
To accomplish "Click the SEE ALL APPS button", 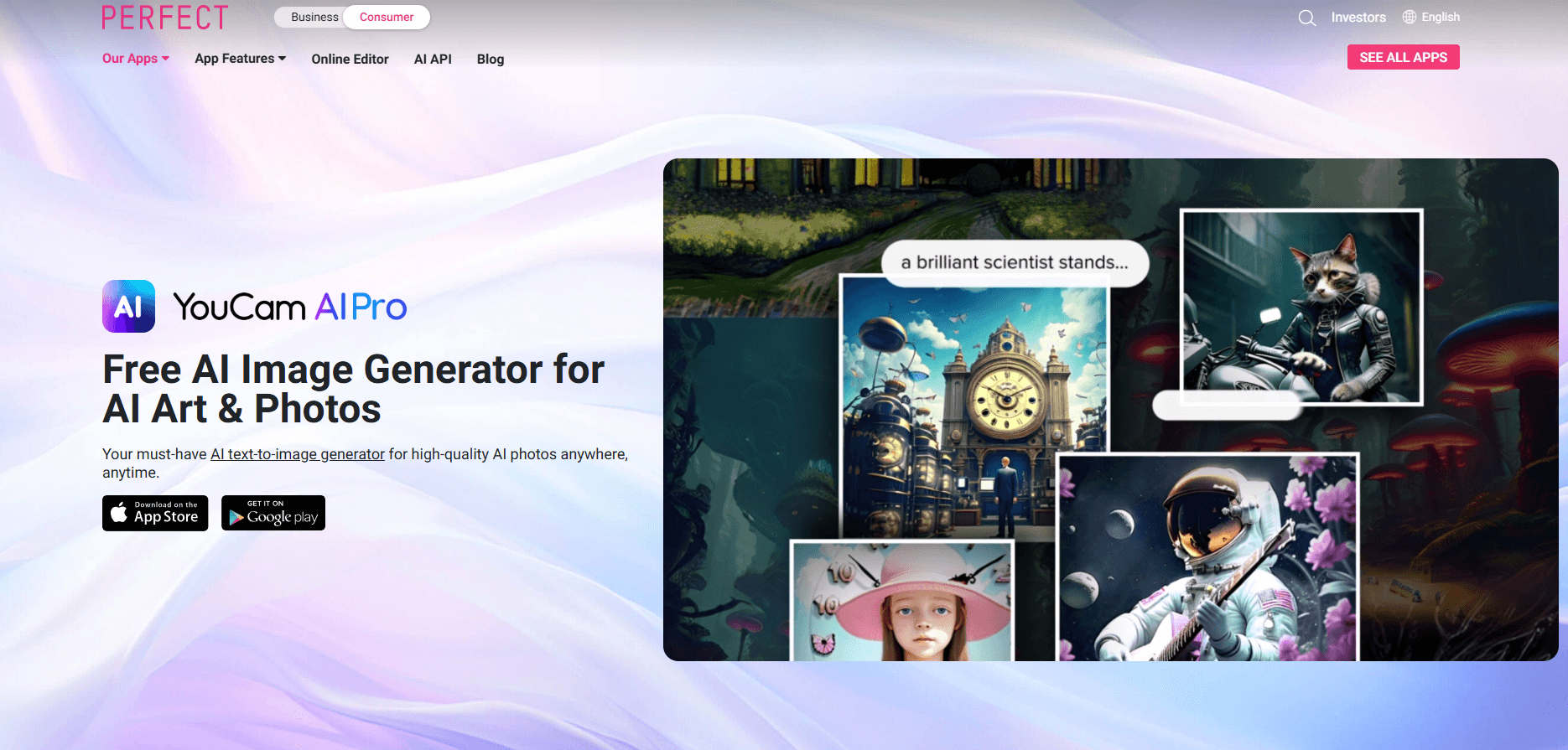I will point(1404,57).
